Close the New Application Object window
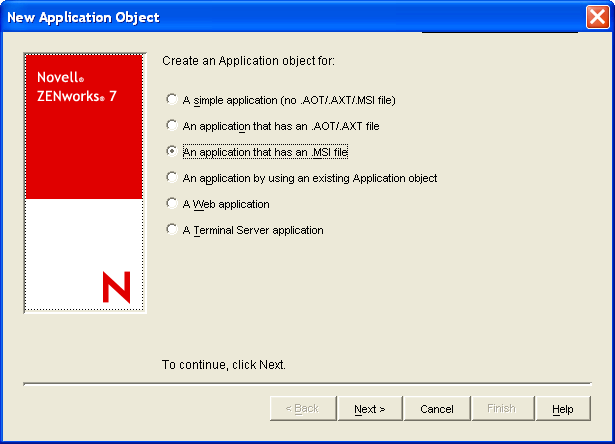615x444 pixels. (x=597, y=17)
